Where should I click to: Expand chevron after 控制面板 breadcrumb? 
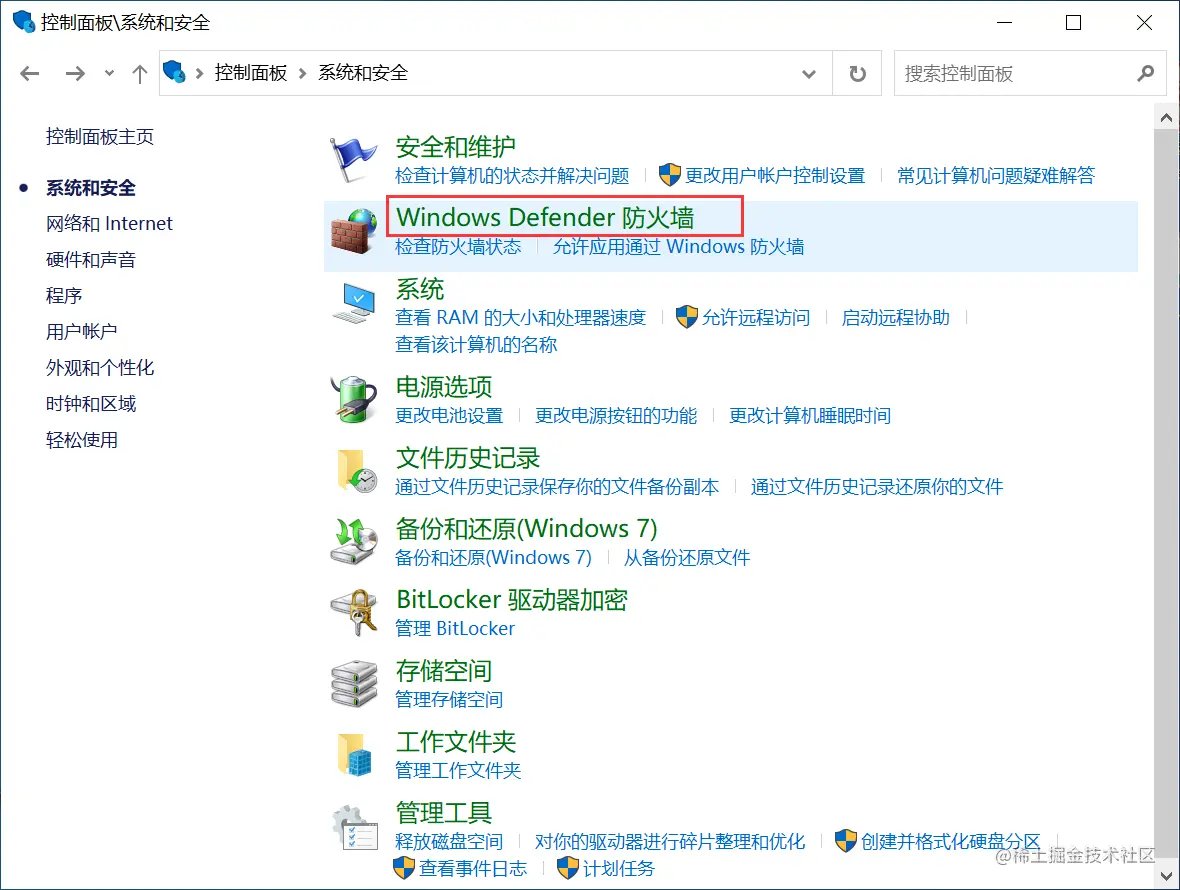coord(303,73)
